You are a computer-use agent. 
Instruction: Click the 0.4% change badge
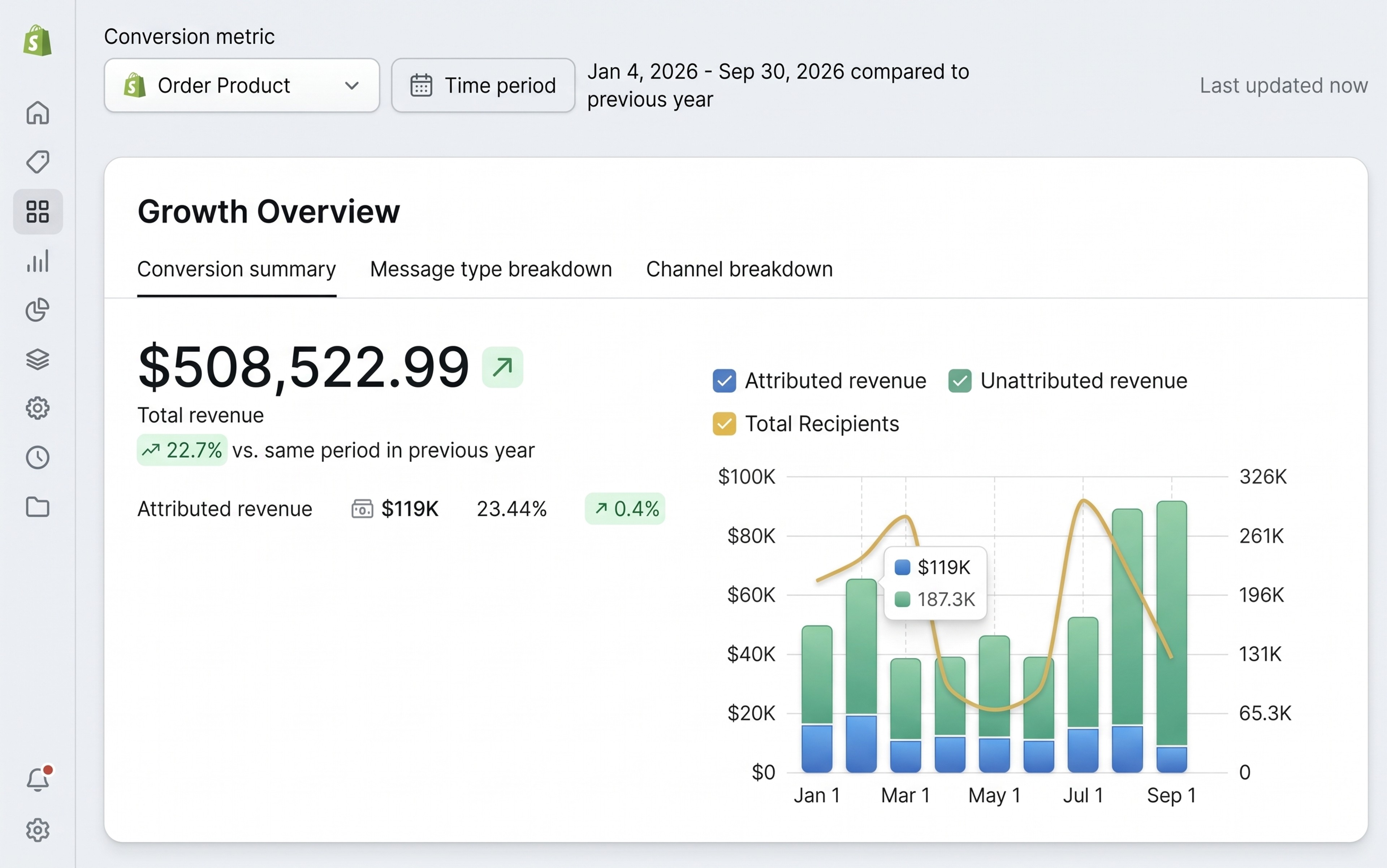tap(625, 509)
